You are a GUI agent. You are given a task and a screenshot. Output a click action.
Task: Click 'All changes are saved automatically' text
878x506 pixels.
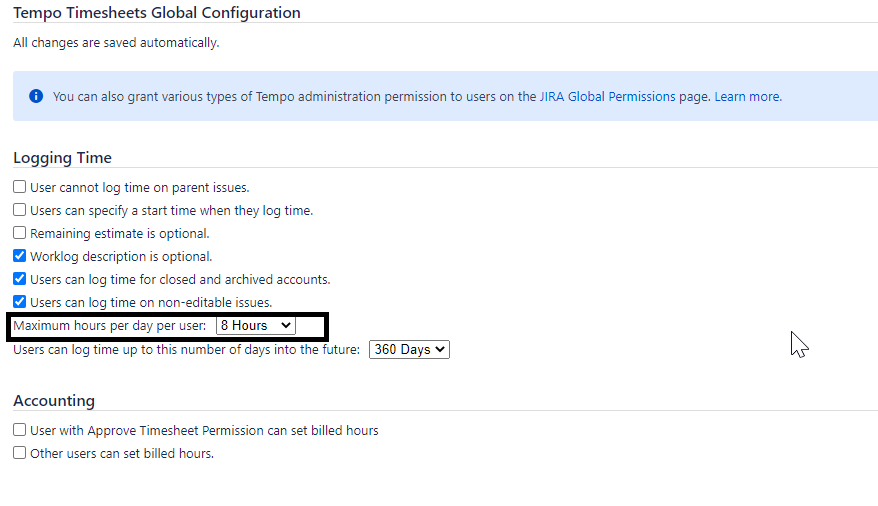(x=116, y=43)
